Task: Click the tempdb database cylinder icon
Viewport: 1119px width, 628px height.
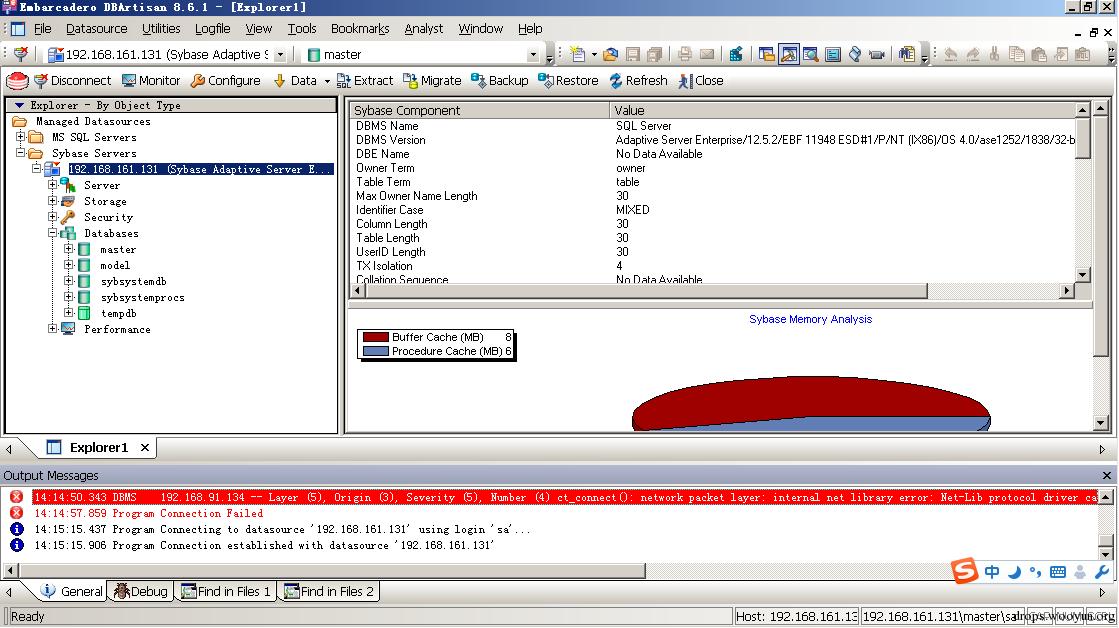Action: click(x=84, y=313)
